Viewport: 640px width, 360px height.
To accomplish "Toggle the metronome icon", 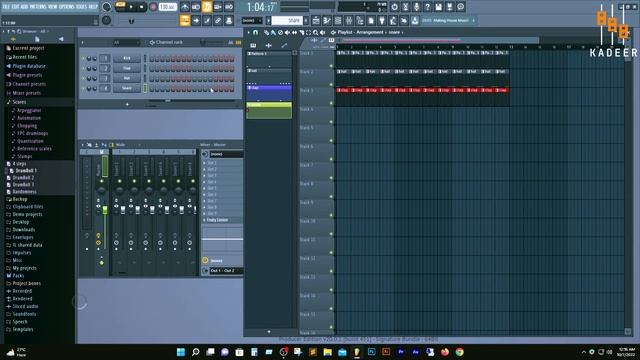I will pyautogui.click(x=185, y=7).
